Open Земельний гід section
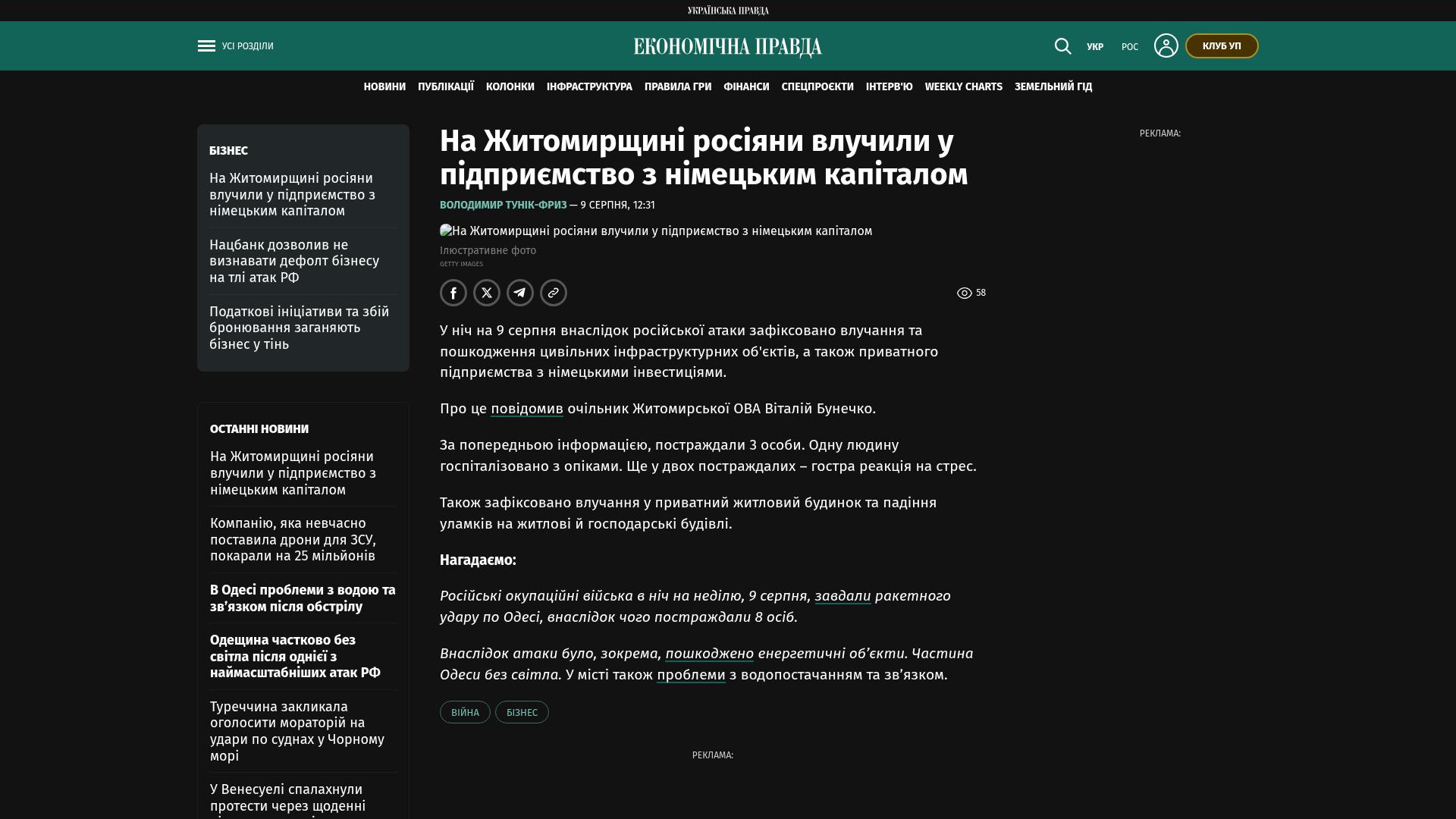1456x819 pixels. [x=1053, y=87]
